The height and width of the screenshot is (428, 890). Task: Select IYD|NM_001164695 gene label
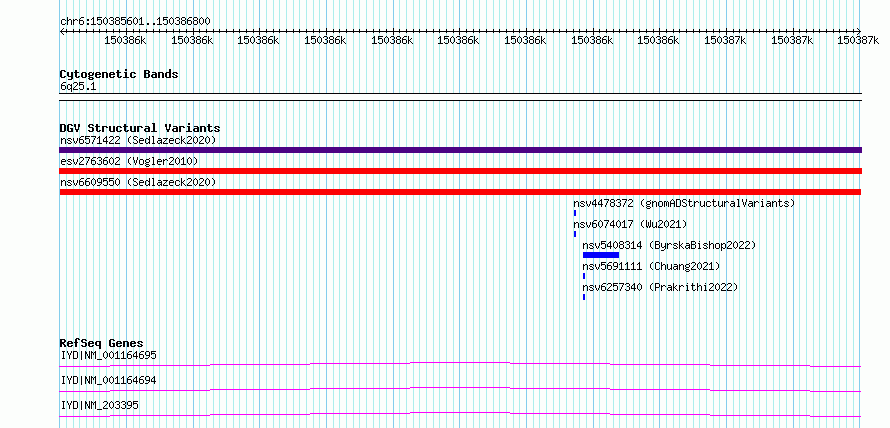(108, 355)
